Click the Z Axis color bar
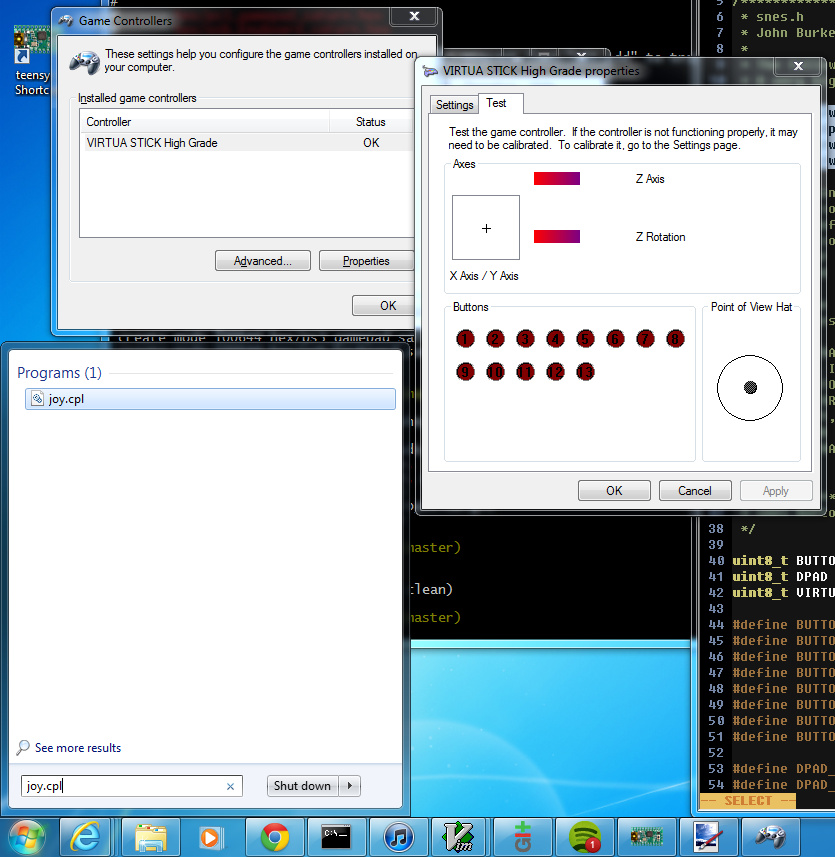 (557, 179)
